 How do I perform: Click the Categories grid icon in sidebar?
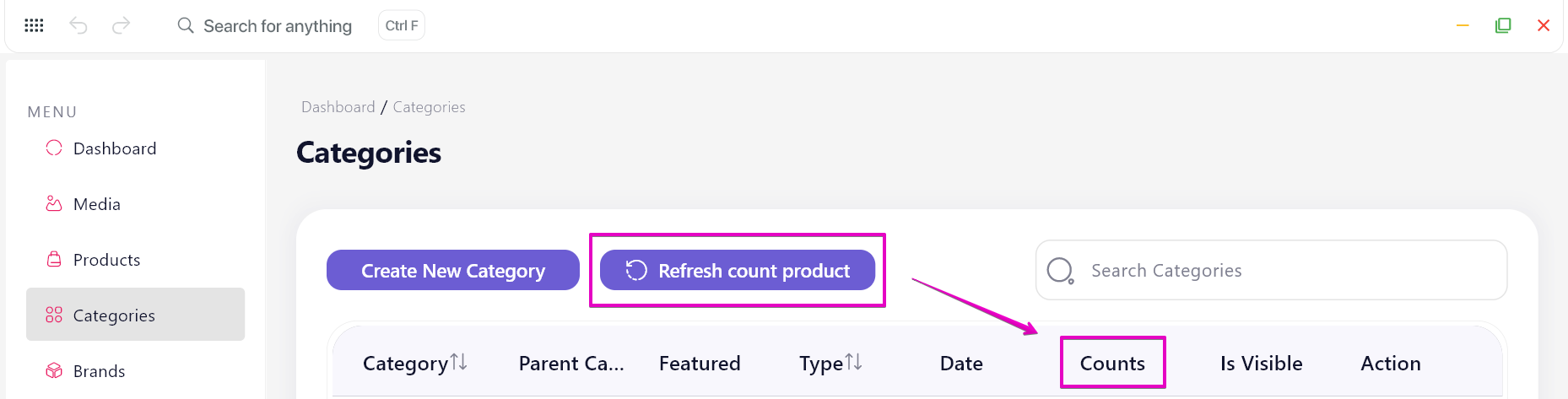(x=54, y=315)
